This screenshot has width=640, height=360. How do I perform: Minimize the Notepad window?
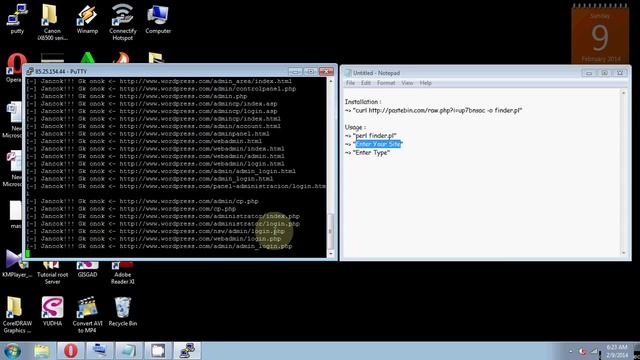[x=589, y=73]
